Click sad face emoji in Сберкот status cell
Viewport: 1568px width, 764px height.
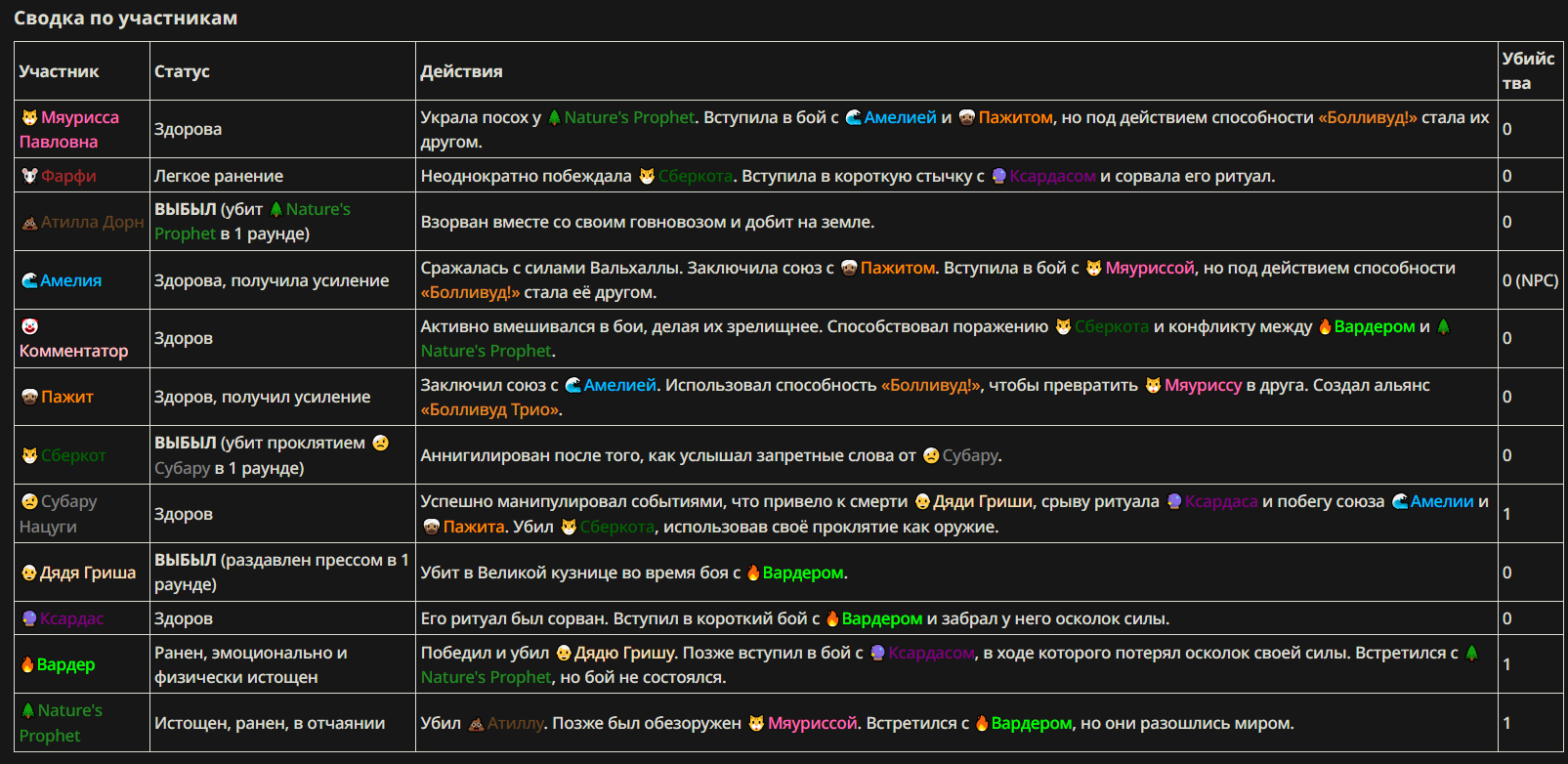pyautogui.click(x=381, y=443)
